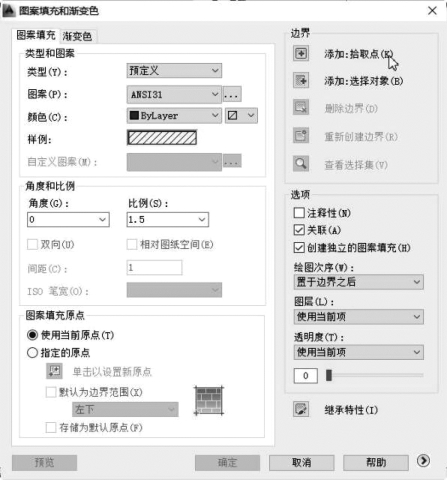Click the Recreate Boundary (重新创建边界) icon
Image resolution: width=447 pixels, height=480 pixels.
301,136
